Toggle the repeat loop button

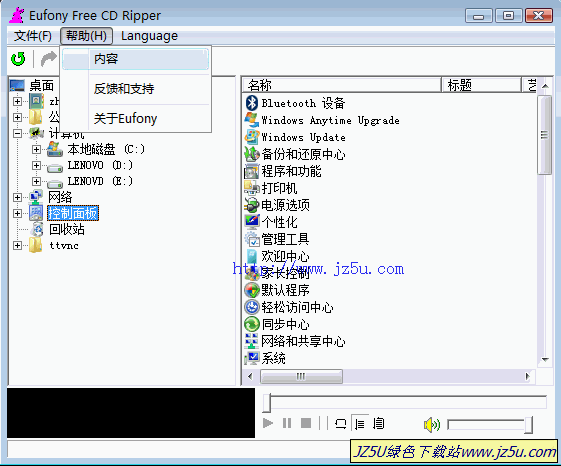point(341,424)
